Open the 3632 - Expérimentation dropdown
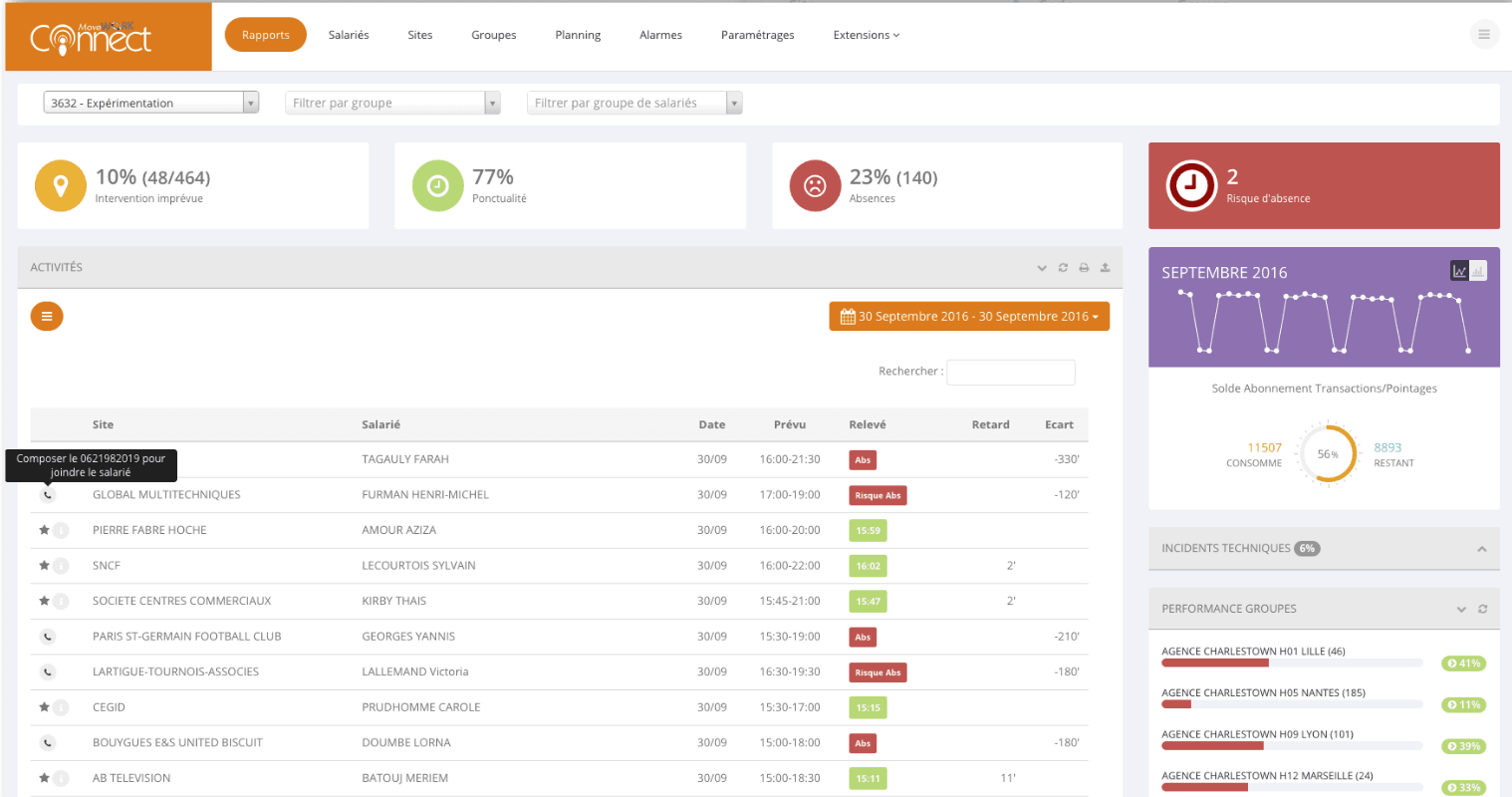Image resolution: width=1512 pixels, height=797 pixels. click(150, 103)
